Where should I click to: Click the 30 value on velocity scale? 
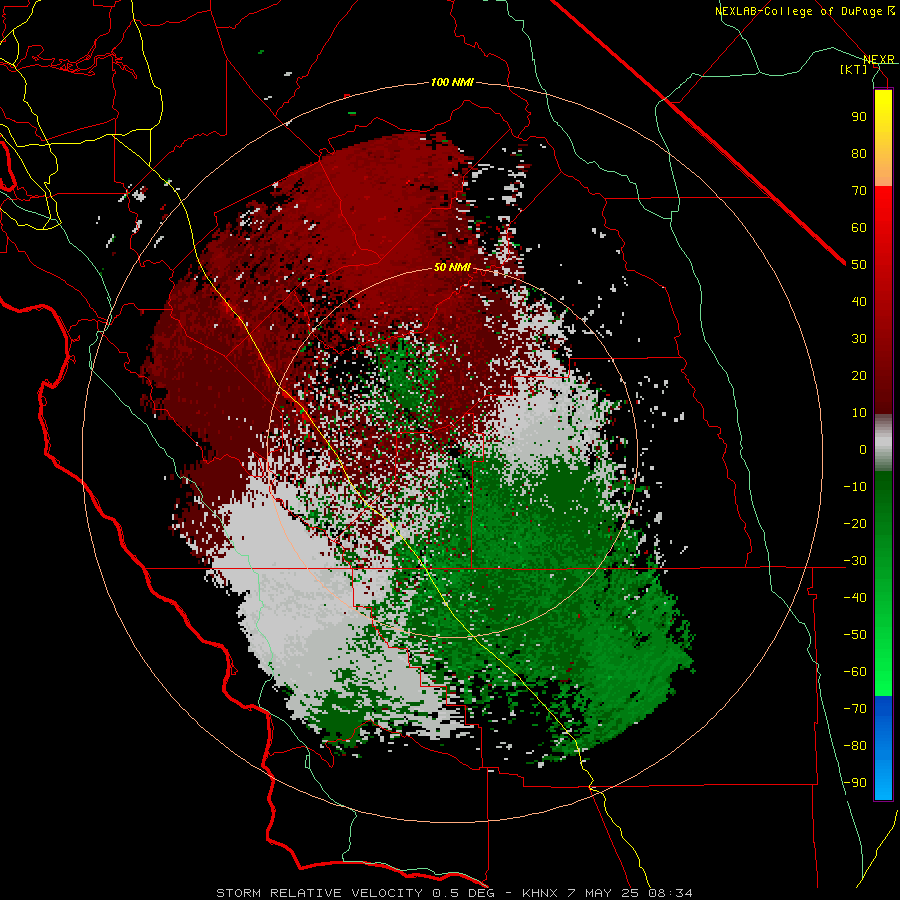point(859,339)
